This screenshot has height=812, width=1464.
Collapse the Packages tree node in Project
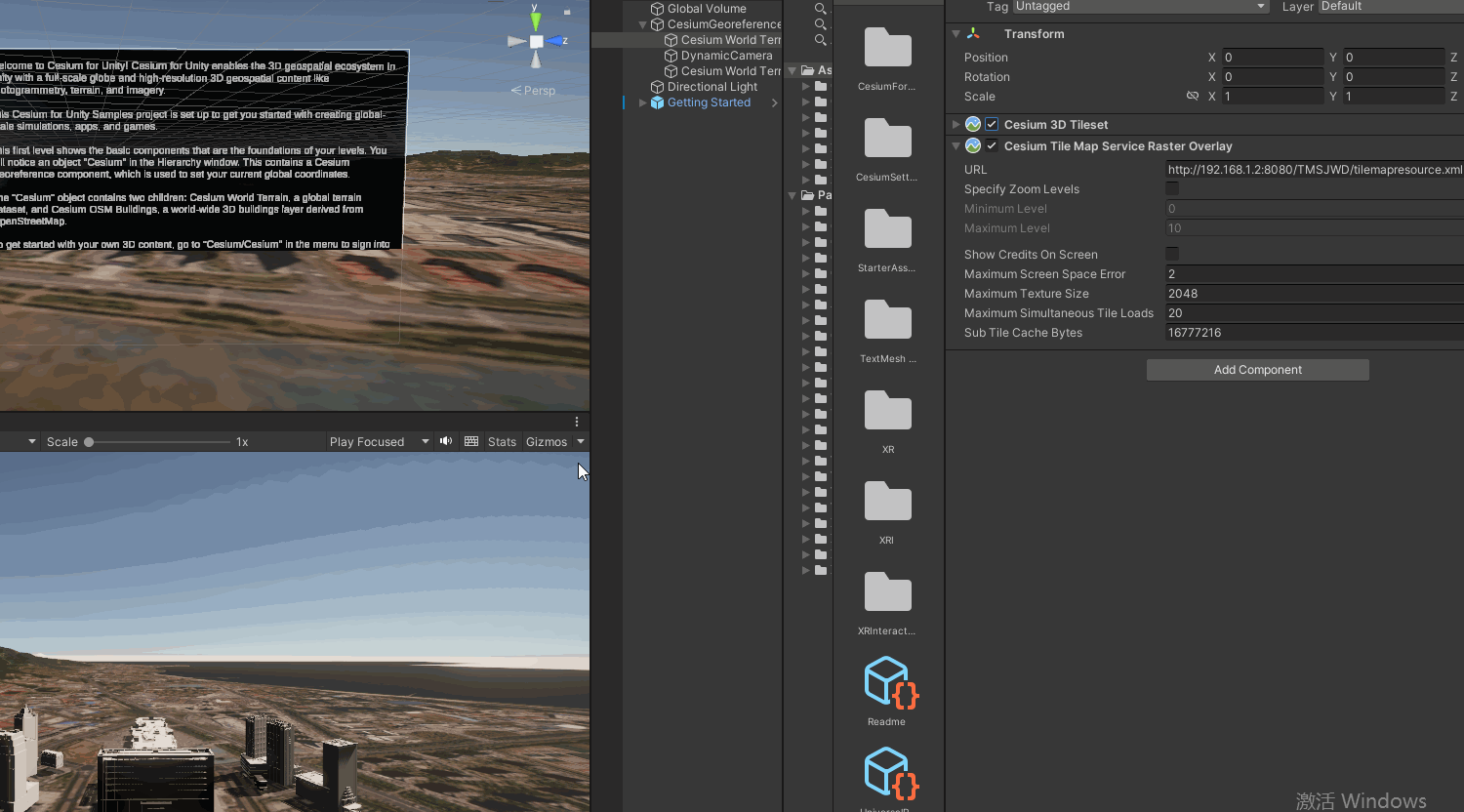pos(793,195)
